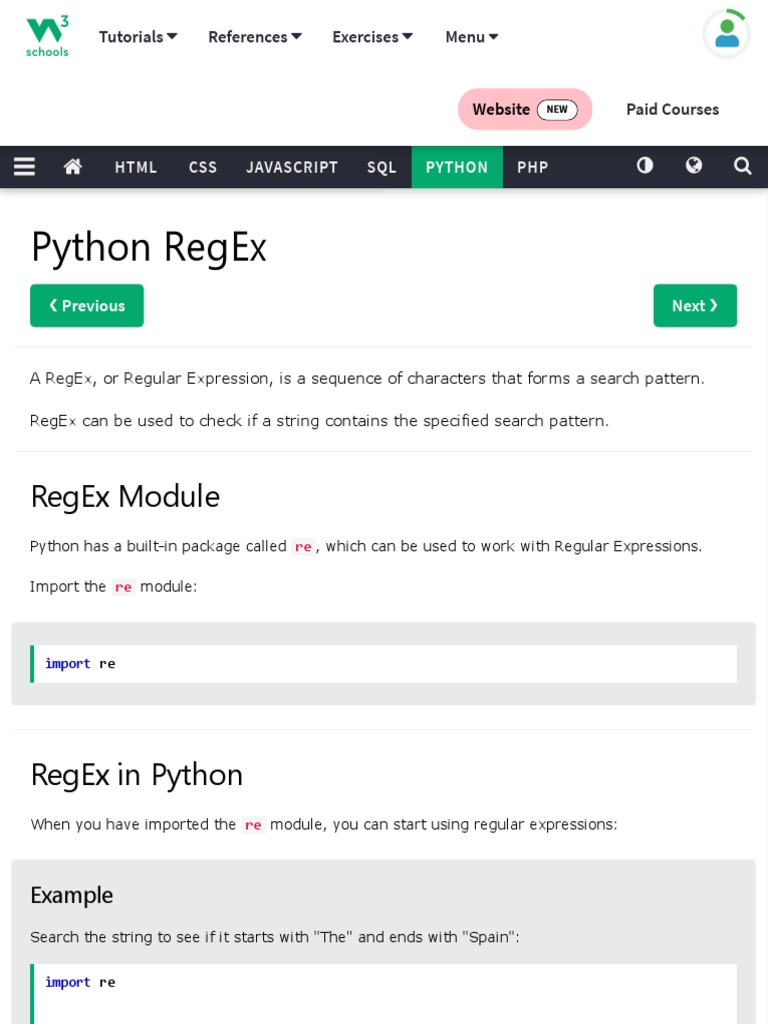
Task: Select the CSS tab
Action: click(203, 167)
